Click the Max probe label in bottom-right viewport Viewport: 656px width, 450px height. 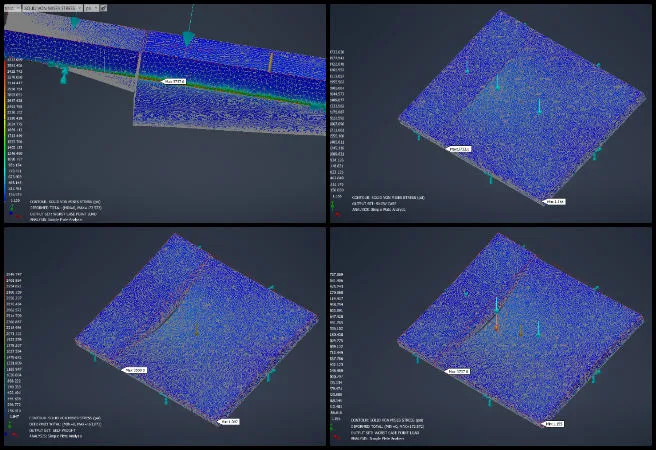point(458,371)
